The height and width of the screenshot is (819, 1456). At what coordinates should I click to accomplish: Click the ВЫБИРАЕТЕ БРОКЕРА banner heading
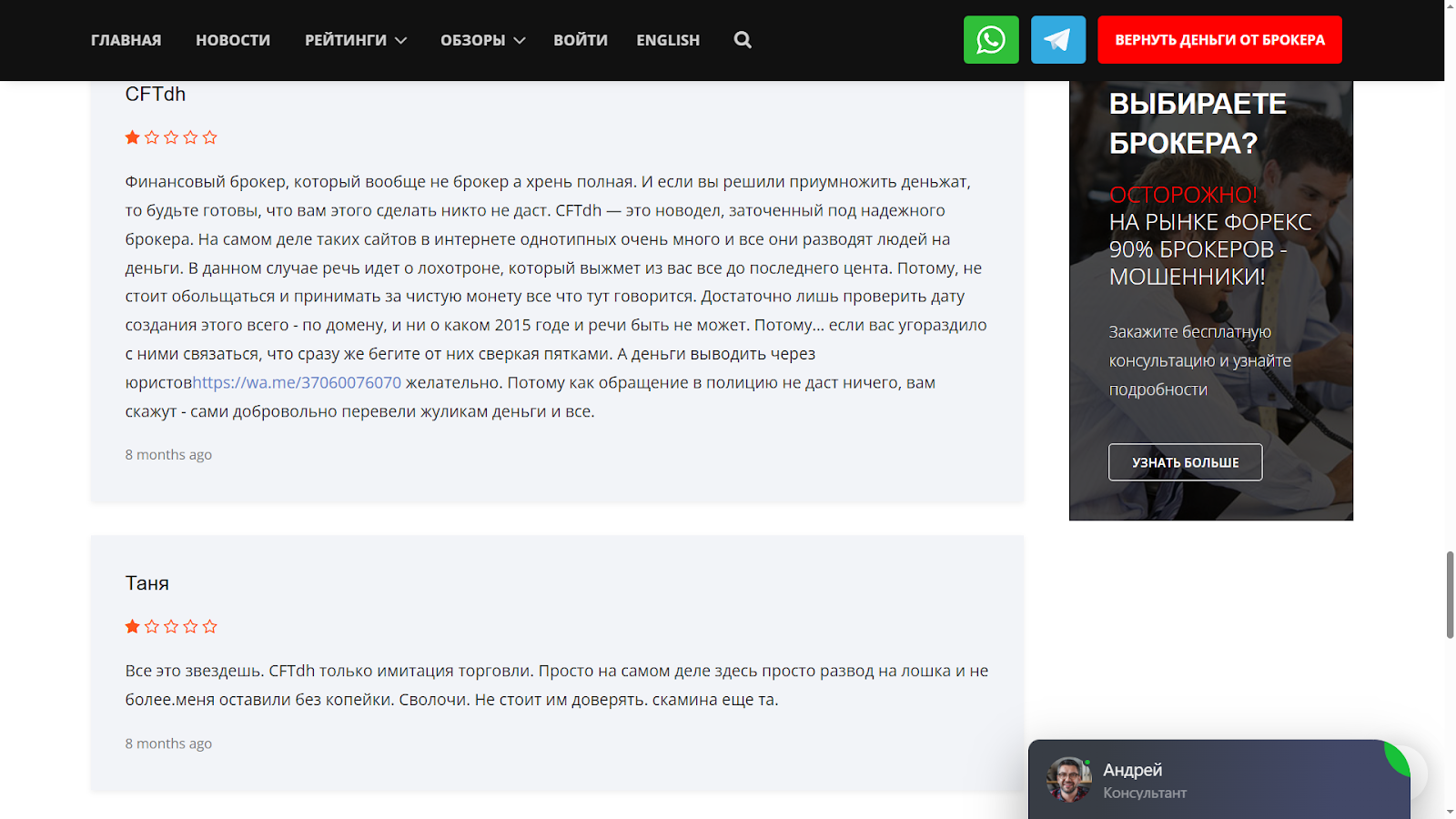click(1198, 123)
